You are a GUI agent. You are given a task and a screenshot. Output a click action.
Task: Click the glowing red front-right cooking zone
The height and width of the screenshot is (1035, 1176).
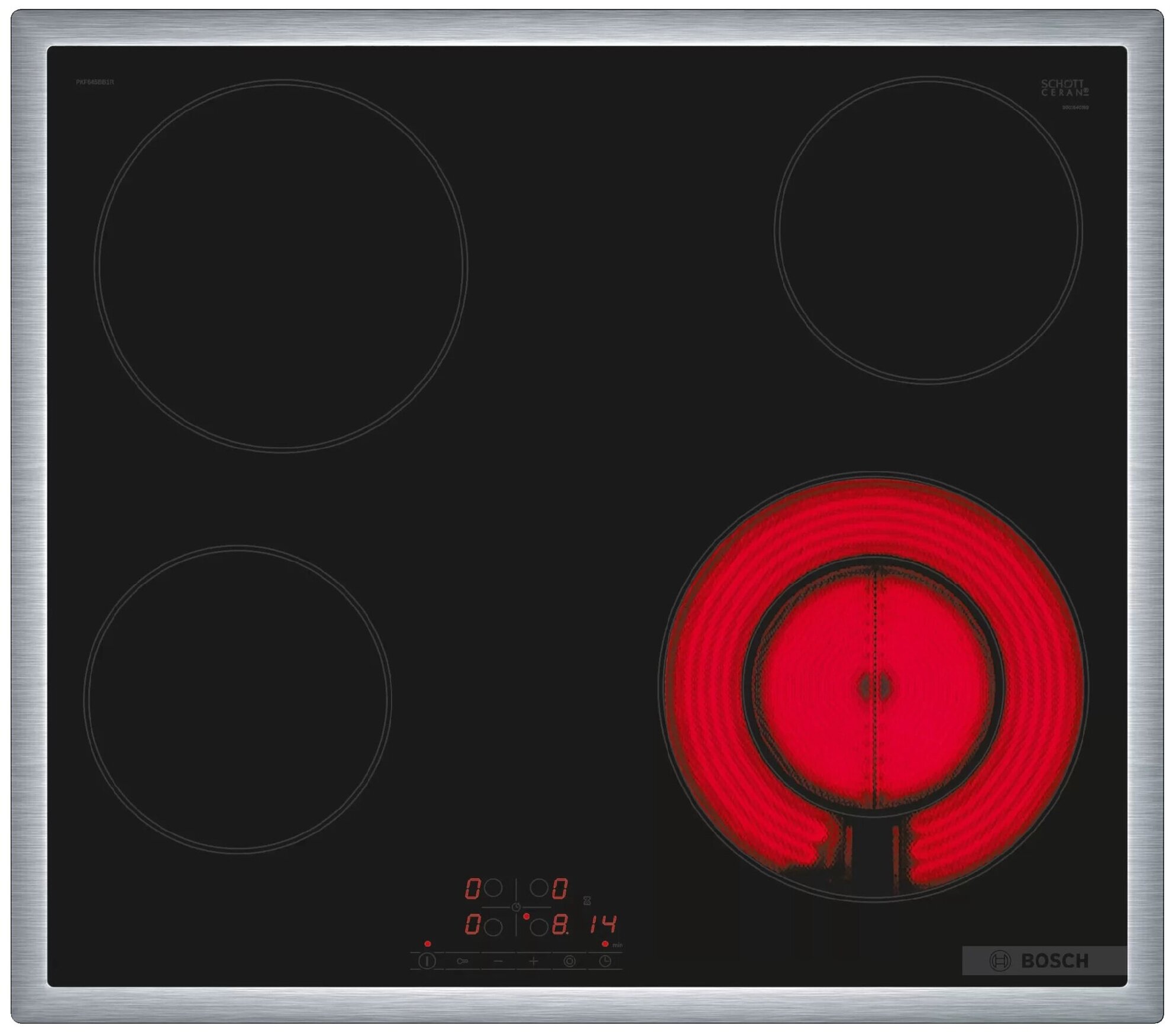(873, 686)
